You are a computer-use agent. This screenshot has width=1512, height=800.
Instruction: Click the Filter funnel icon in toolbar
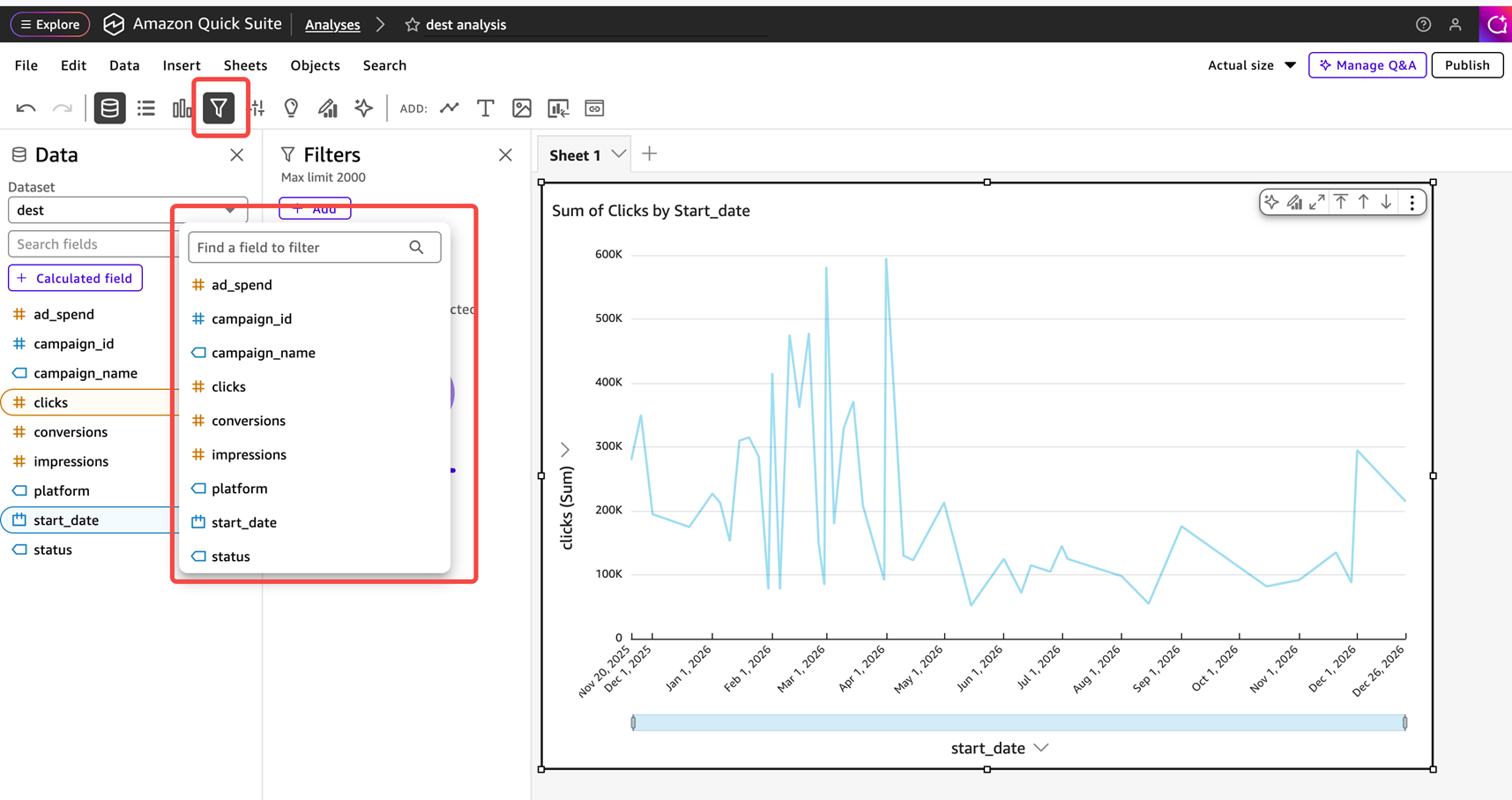point(219,108)
